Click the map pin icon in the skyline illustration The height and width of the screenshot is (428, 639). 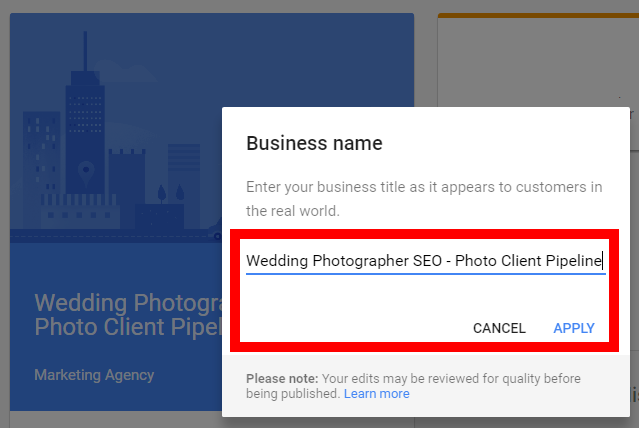[x=86, y=172]
